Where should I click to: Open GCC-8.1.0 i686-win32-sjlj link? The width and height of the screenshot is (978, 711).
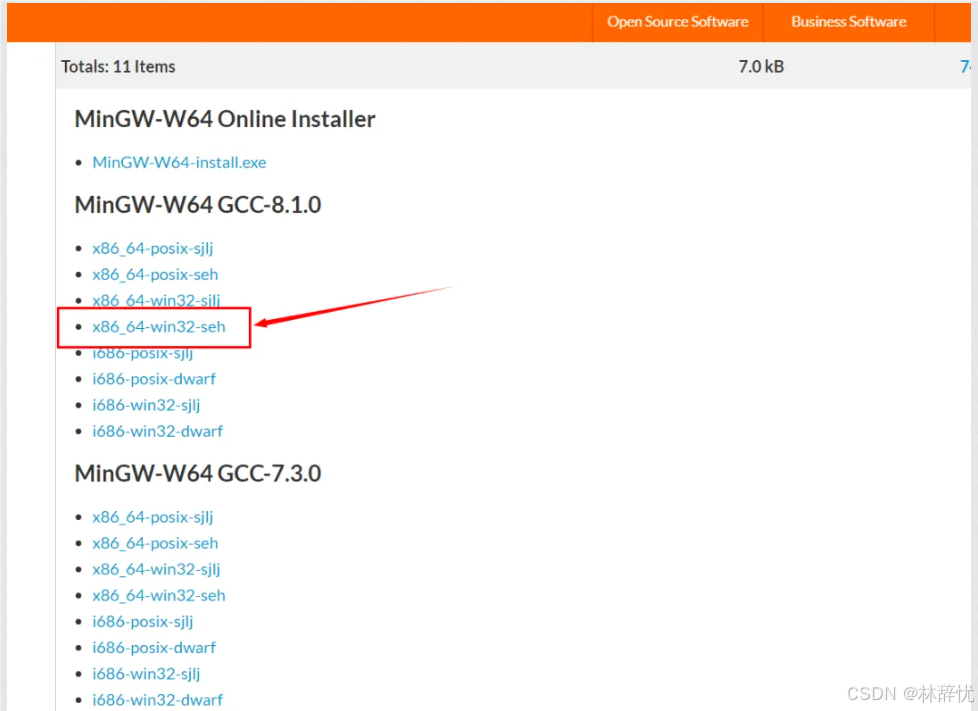[146, 405]
